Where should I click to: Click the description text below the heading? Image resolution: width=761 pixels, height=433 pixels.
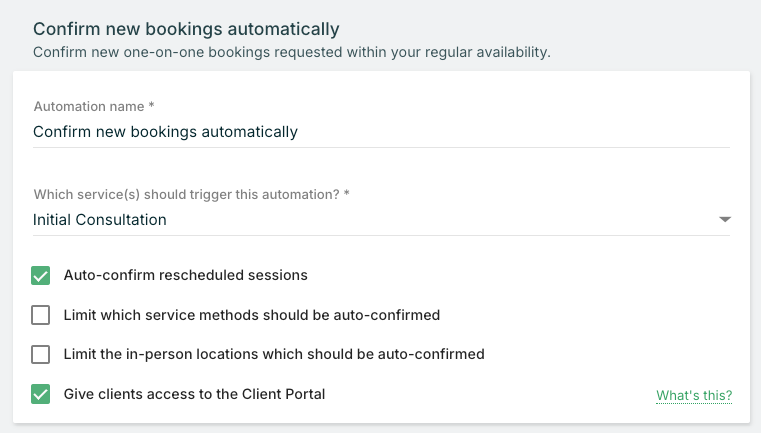click(291, 51)
